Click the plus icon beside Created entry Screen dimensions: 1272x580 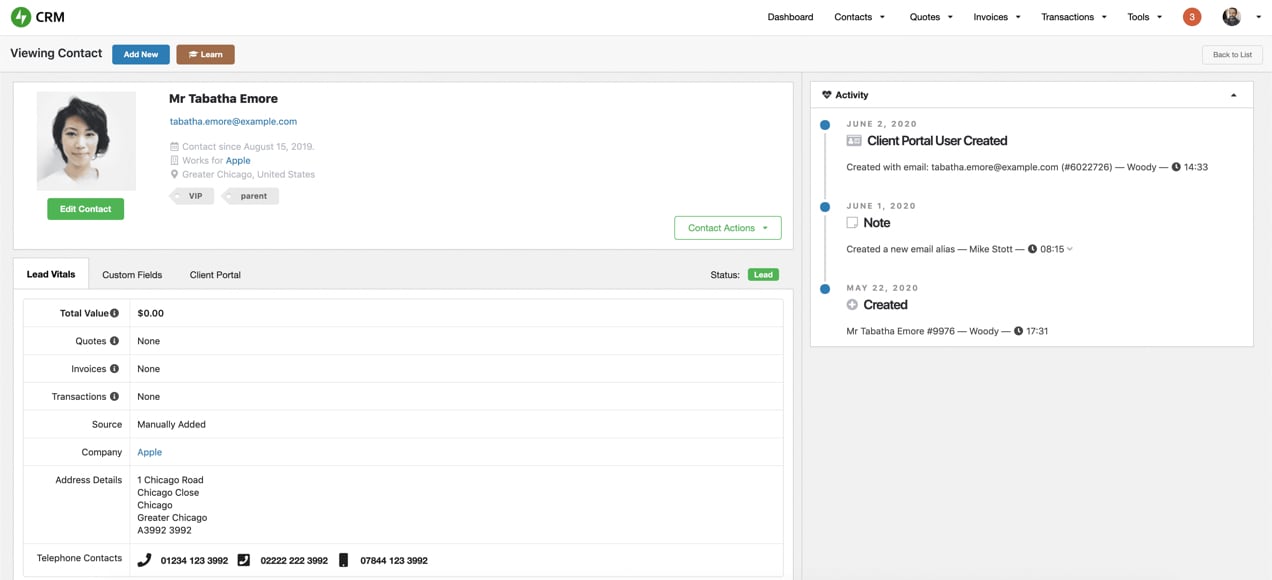pos(852,304)
